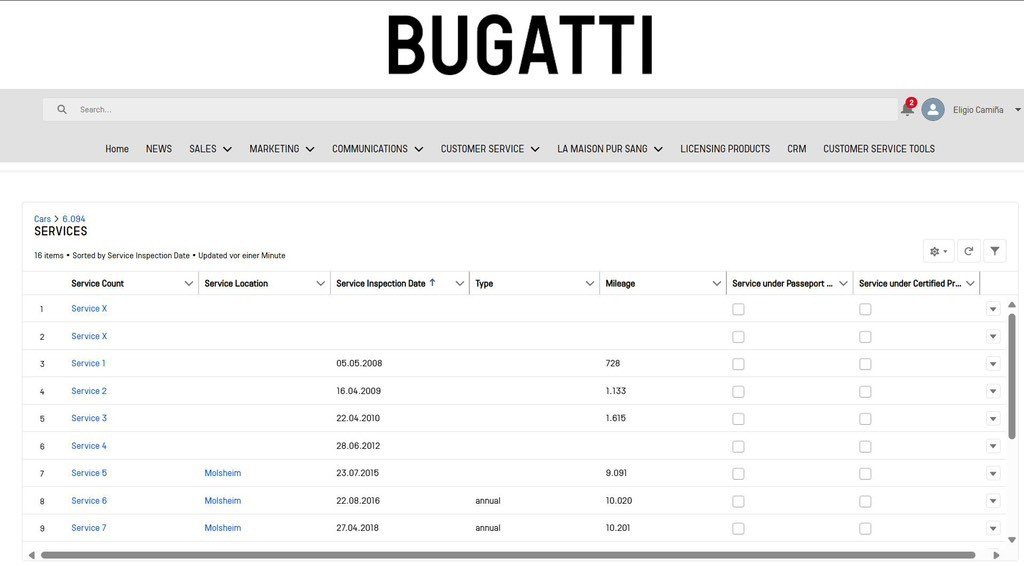Open row actions for Service 2
The height and width of the screenshot is (566, 1024).
click(993, 391)
